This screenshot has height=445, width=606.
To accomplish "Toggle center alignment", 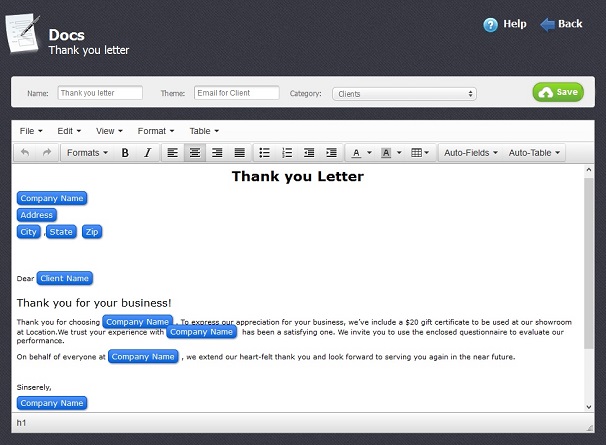I will click(195, 153).
